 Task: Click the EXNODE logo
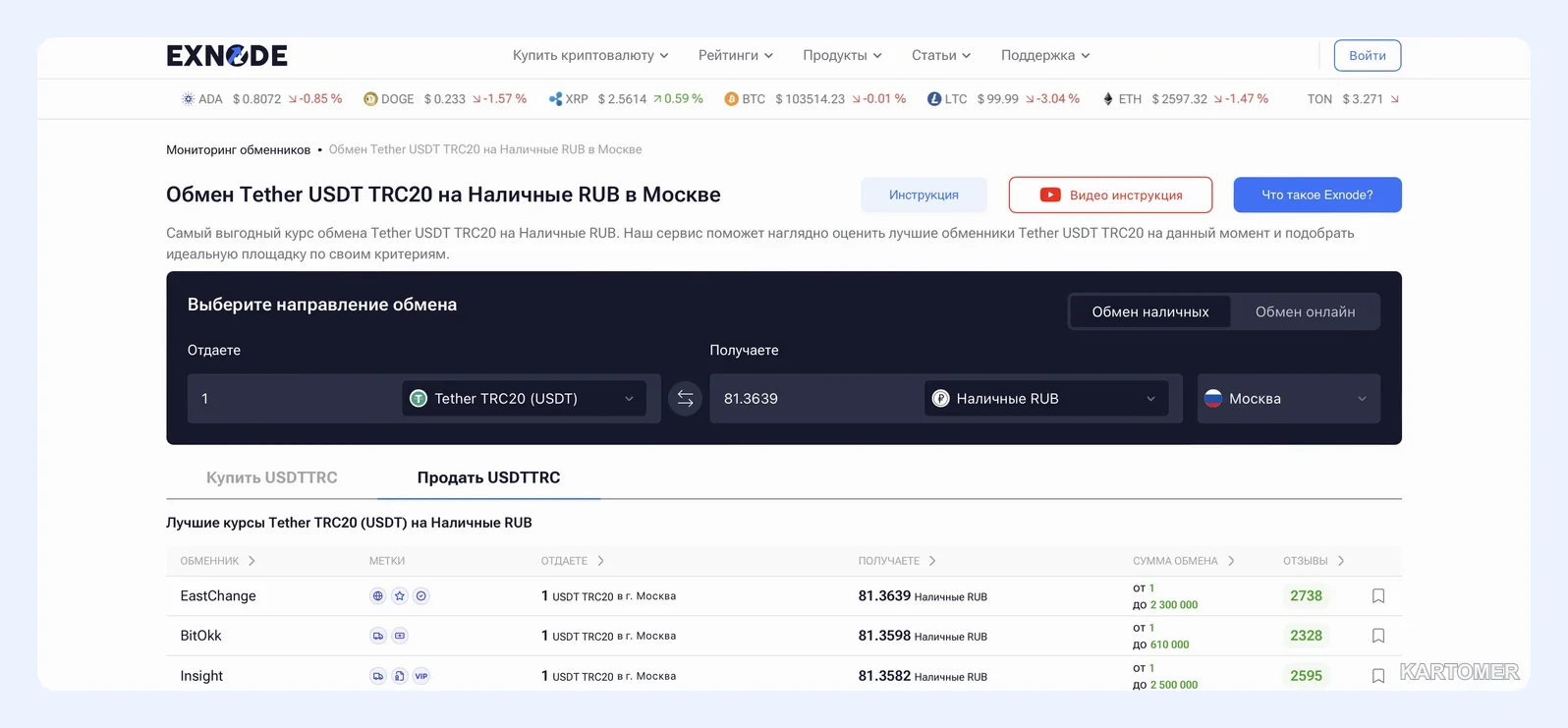coord(227,56)
